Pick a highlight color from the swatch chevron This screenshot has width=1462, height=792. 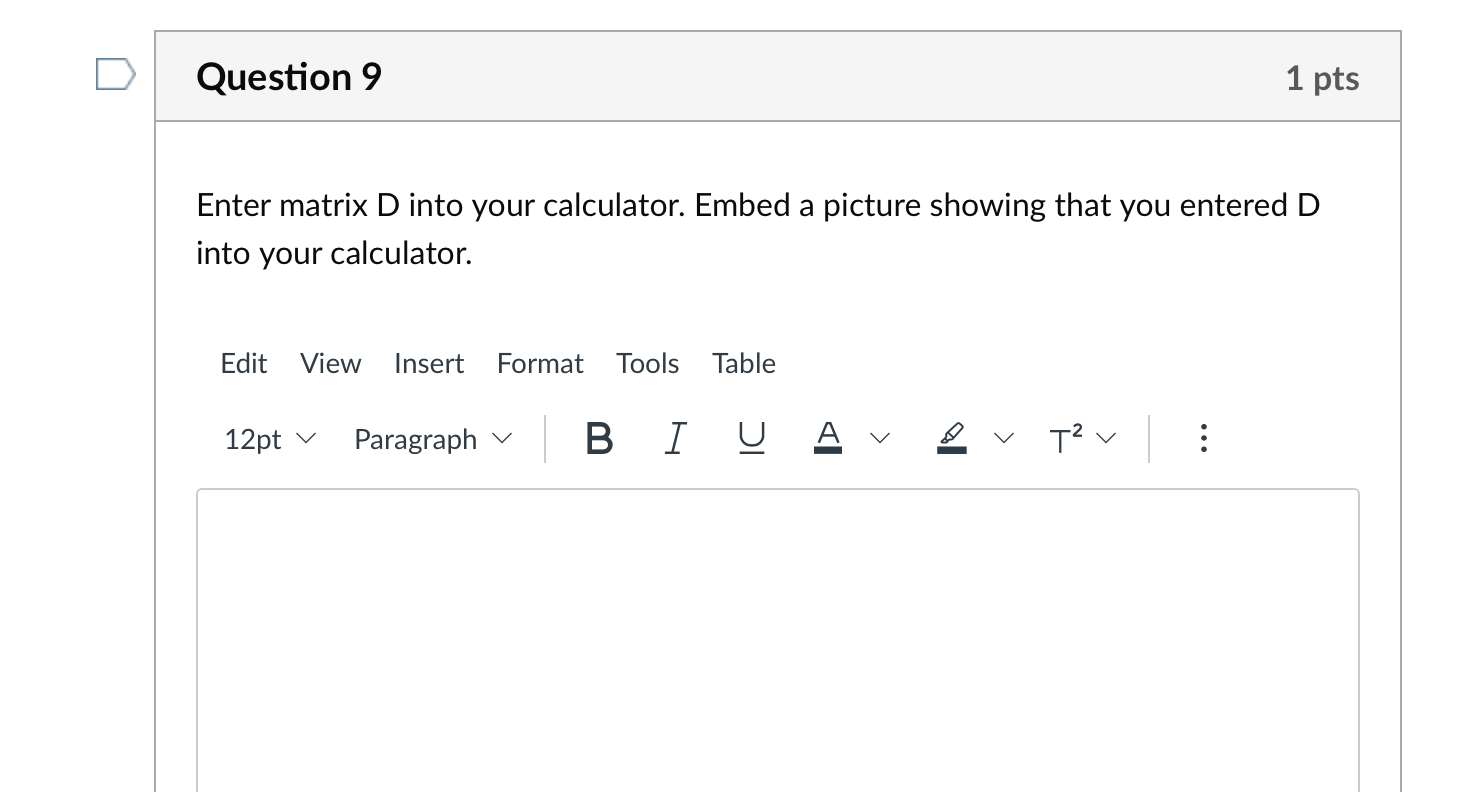[1004, 438]
